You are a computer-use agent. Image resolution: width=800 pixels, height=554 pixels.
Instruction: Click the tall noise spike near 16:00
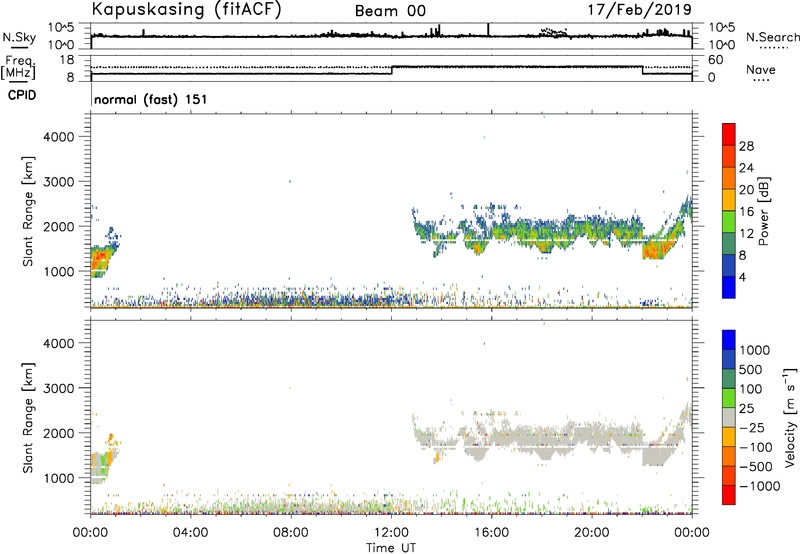pos(488,30)
